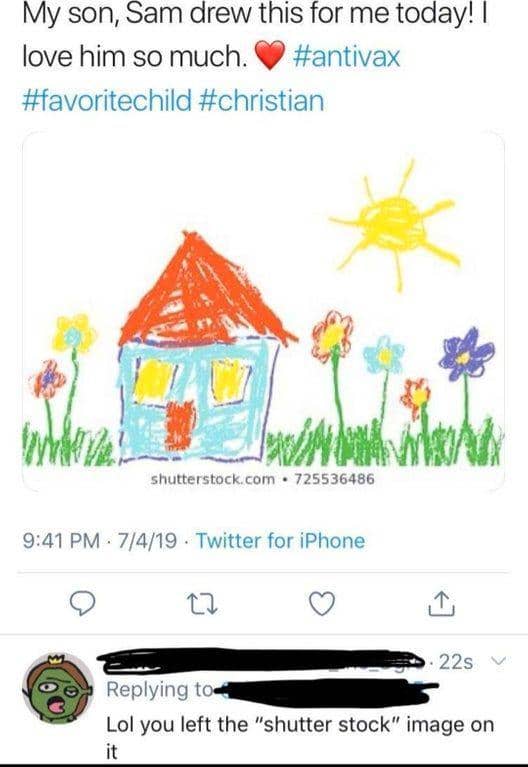This screenshot has width=528, height=767.
Task: Click the tweet text about son Sam
Action: (255, 34)
